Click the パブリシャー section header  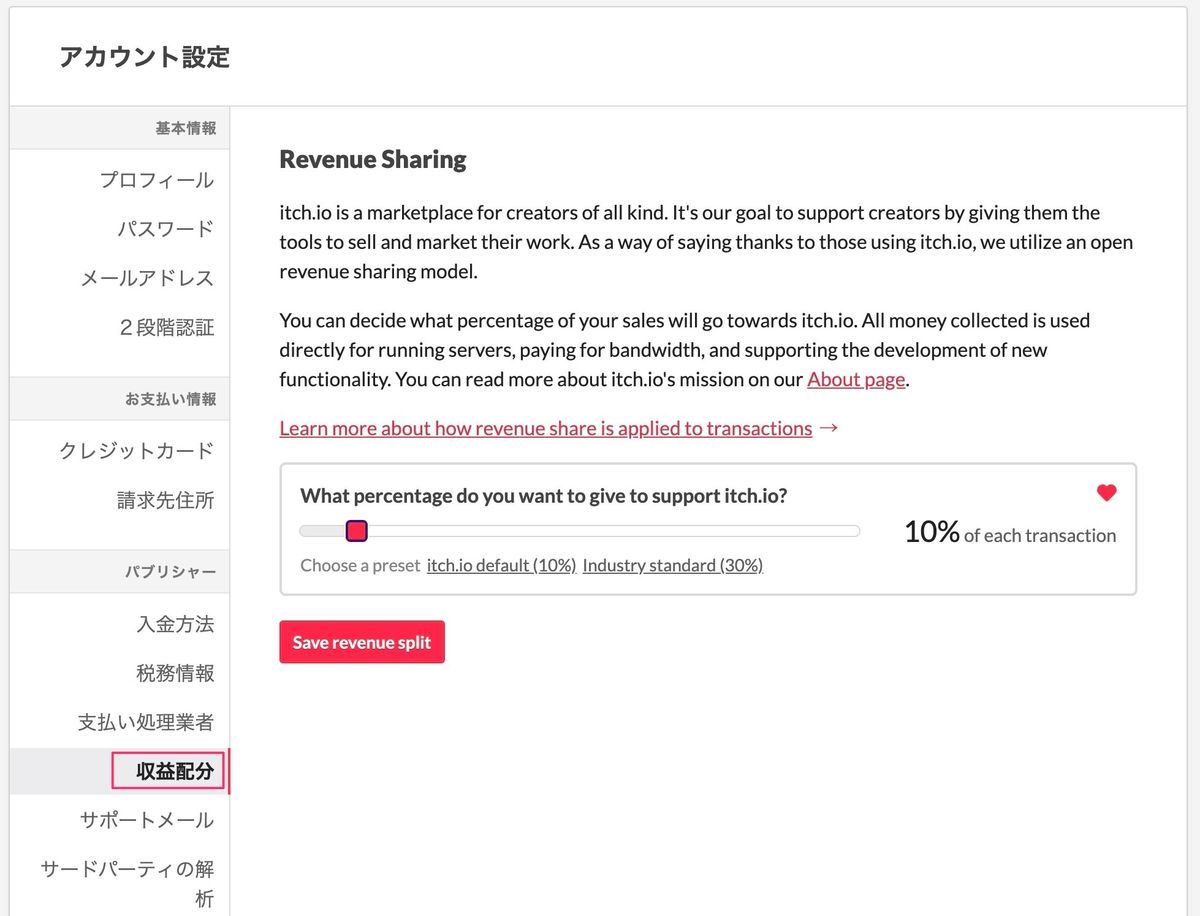pos(170,572)
